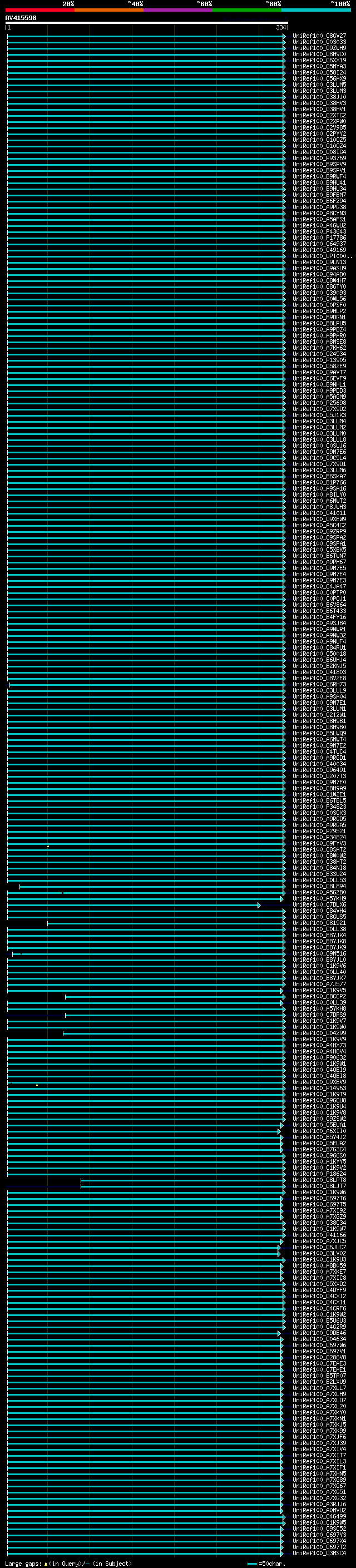This screenshot has height=1568, width=356.
Task: Pick the UniRef100_A8B059 entry
Action: click(319, 1265)
